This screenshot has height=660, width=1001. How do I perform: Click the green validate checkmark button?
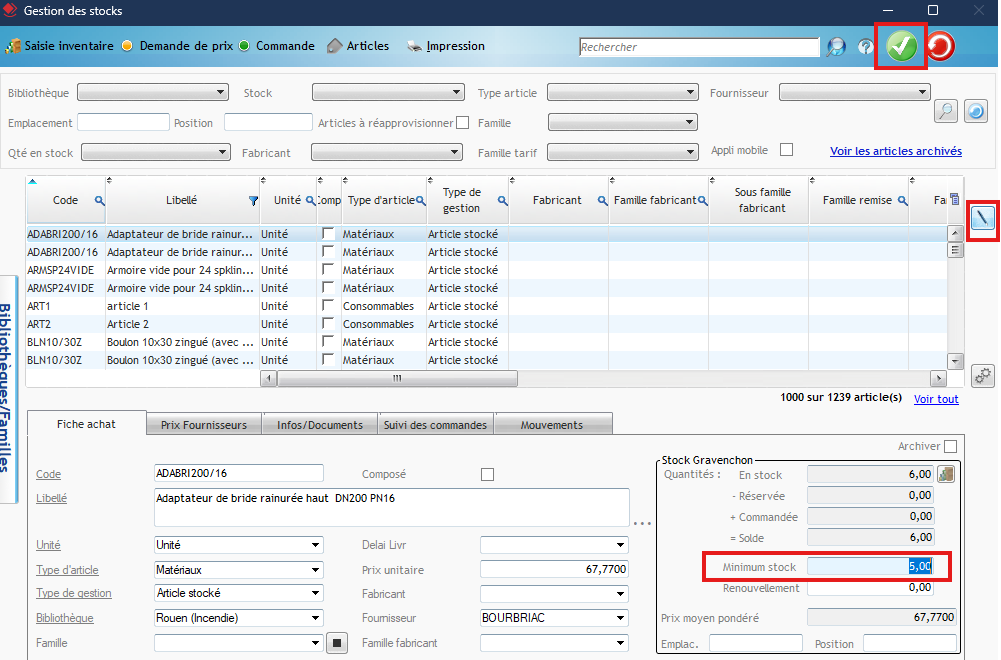[901, 47]
